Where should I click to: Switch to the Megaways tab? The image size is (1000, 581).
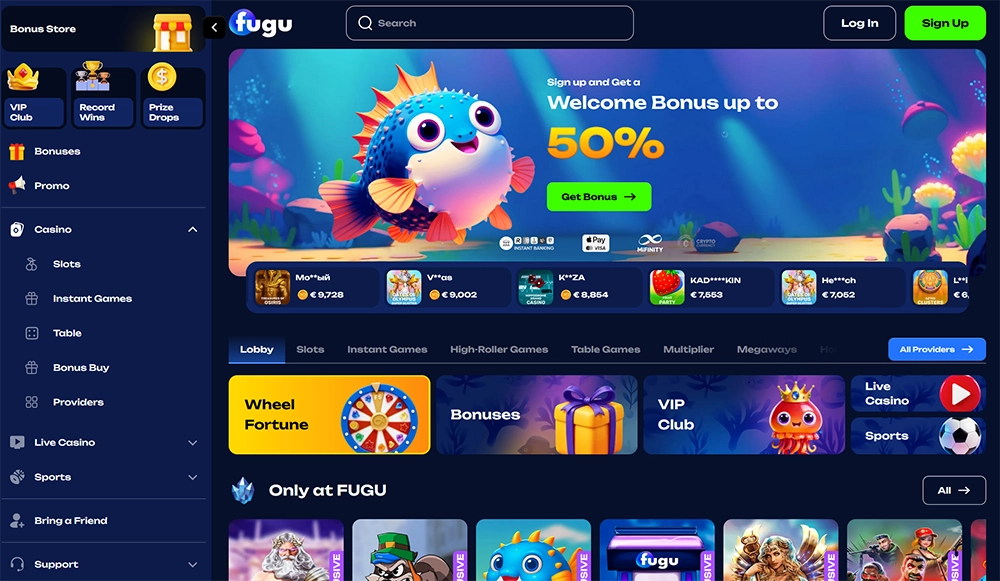767,349
